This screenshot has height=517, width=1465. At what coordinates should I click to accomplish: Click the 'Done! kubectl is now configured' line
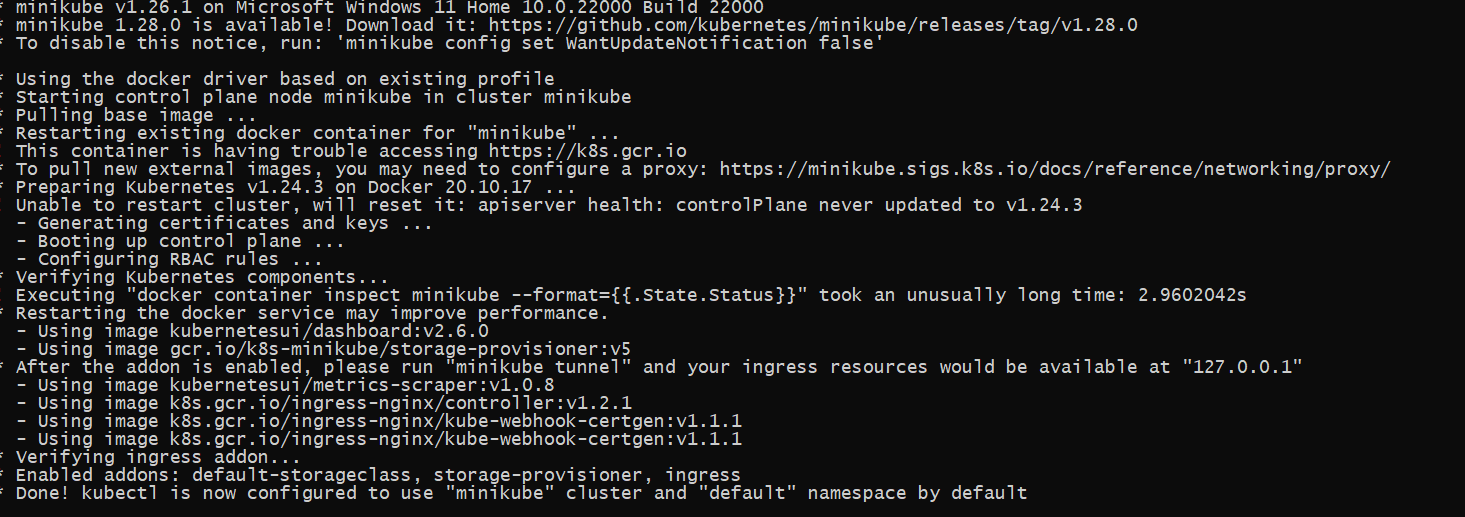coord(521,493)
